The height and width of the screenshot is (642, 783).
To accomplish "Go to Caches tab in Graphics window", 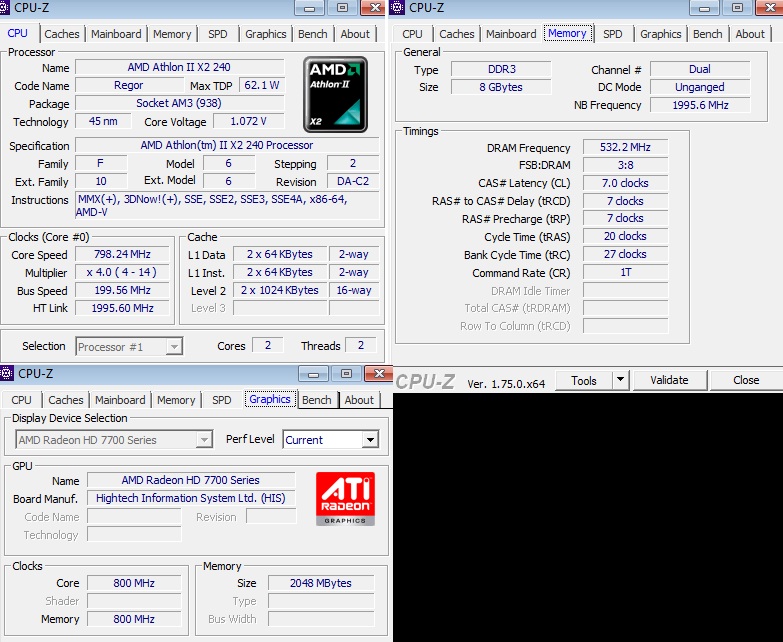I will pos(66,400).
